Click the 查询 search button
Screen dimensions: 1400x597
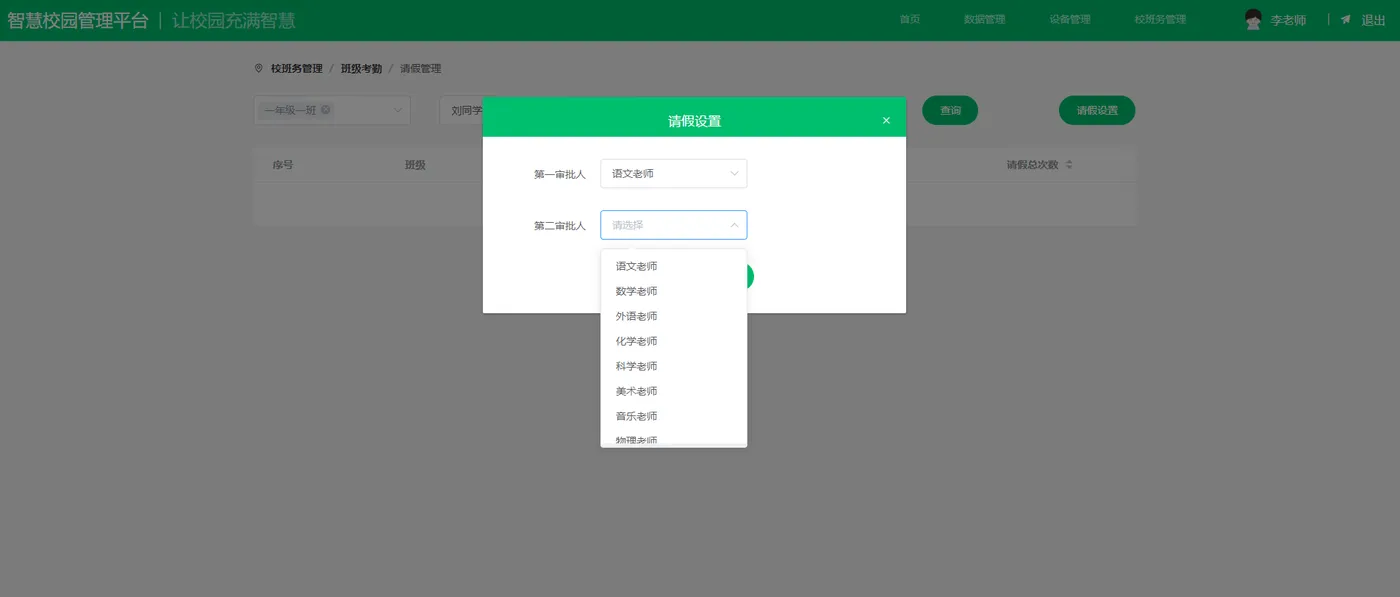(949, 110)
